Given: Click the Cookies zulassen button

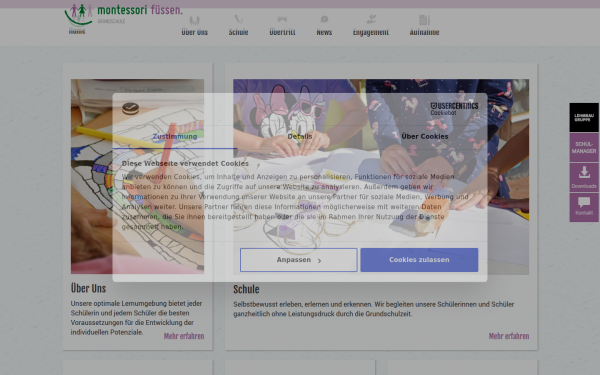Looking at the screenshot, I should pos(419,260).
